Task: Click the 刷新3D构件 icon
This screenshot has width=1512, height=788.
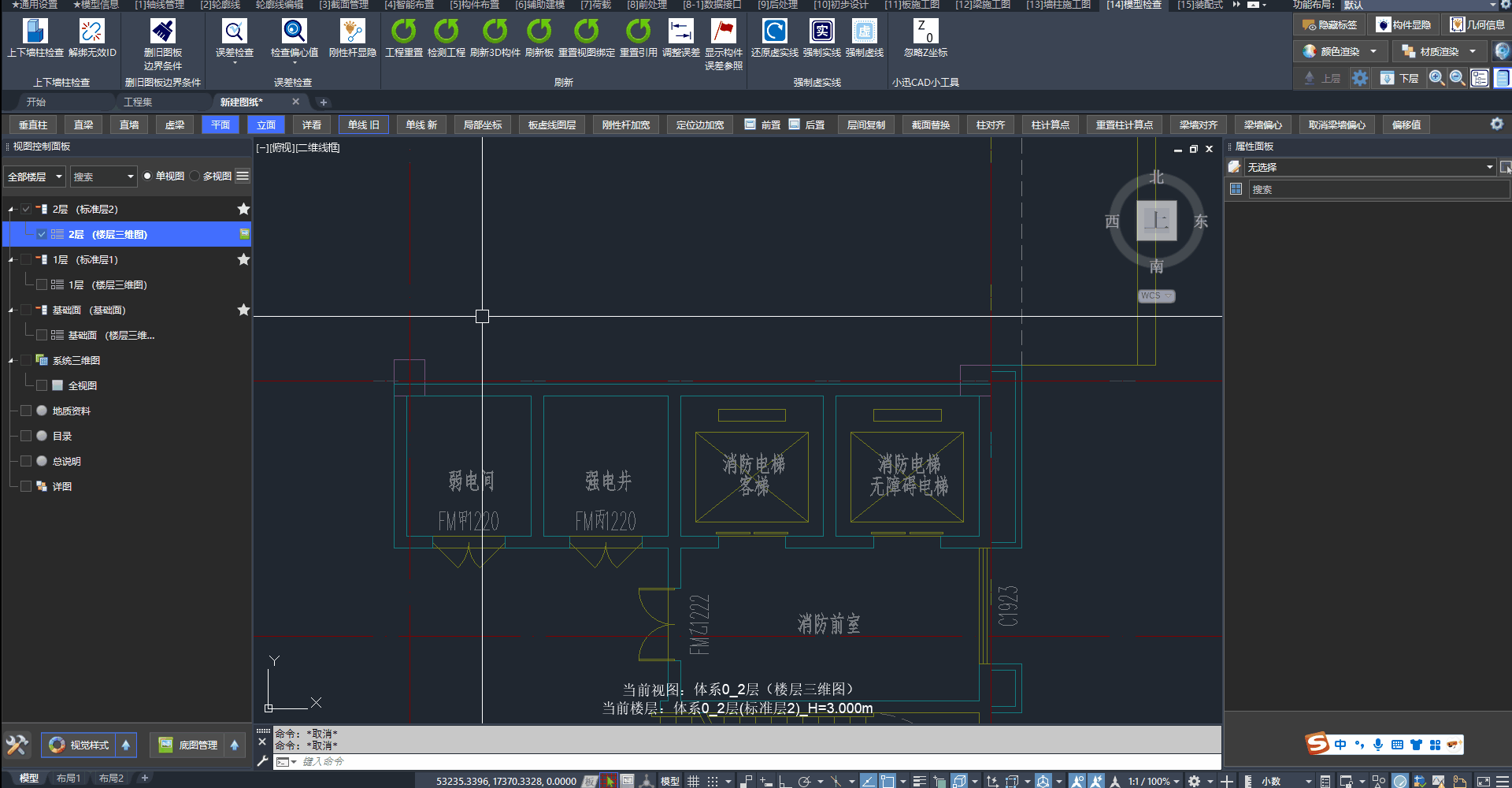Action: tap(495, 32)
